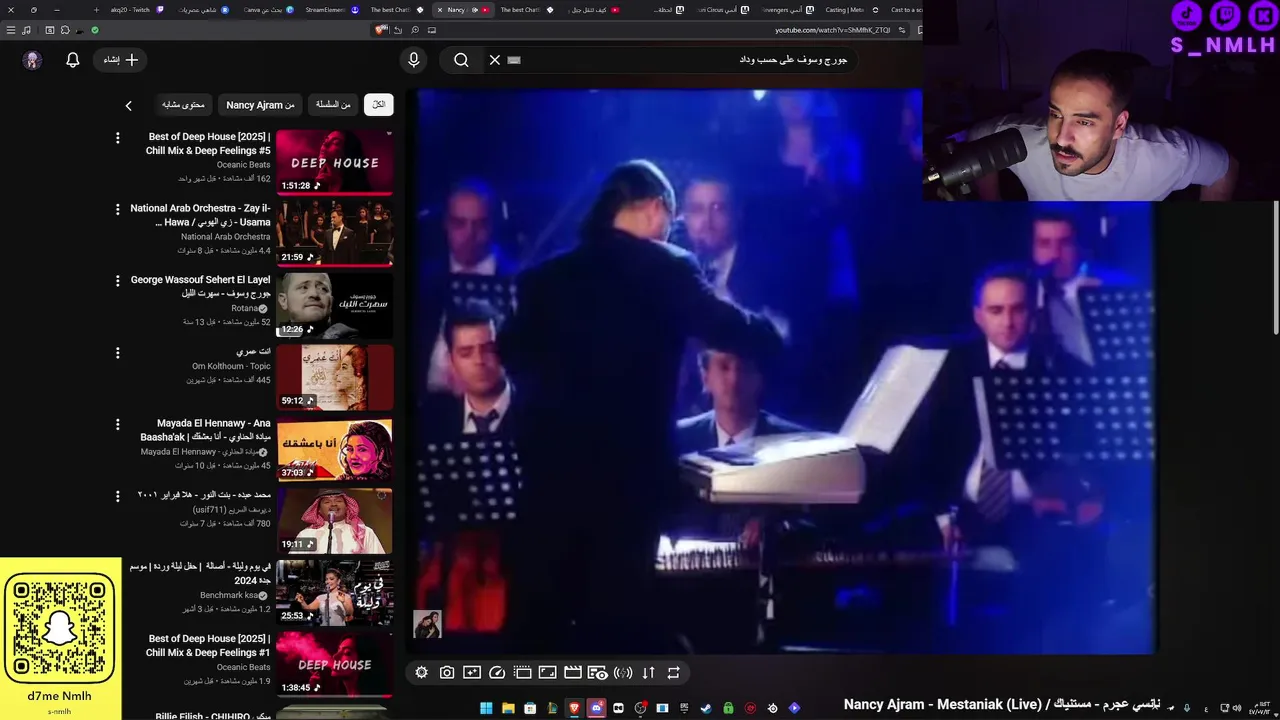1280x720 pixels.
Task: Open the video enhancer settings gear
Action: pos(422,673)
